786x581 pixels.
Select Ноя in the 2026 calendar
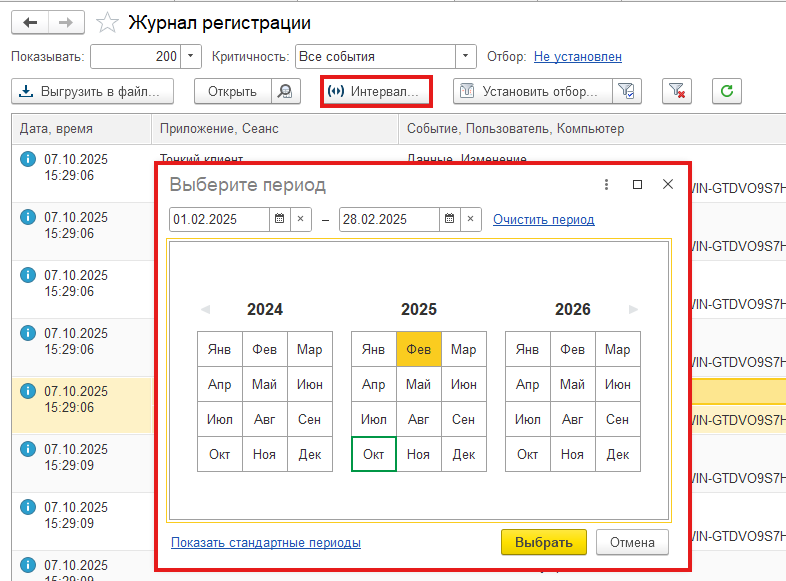572,454
